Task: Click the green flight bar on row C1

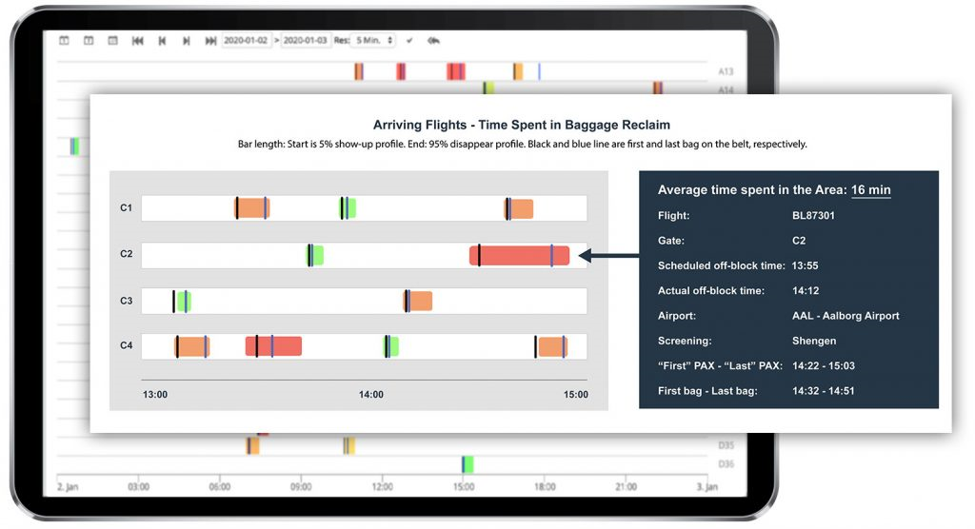Action: 348,208
